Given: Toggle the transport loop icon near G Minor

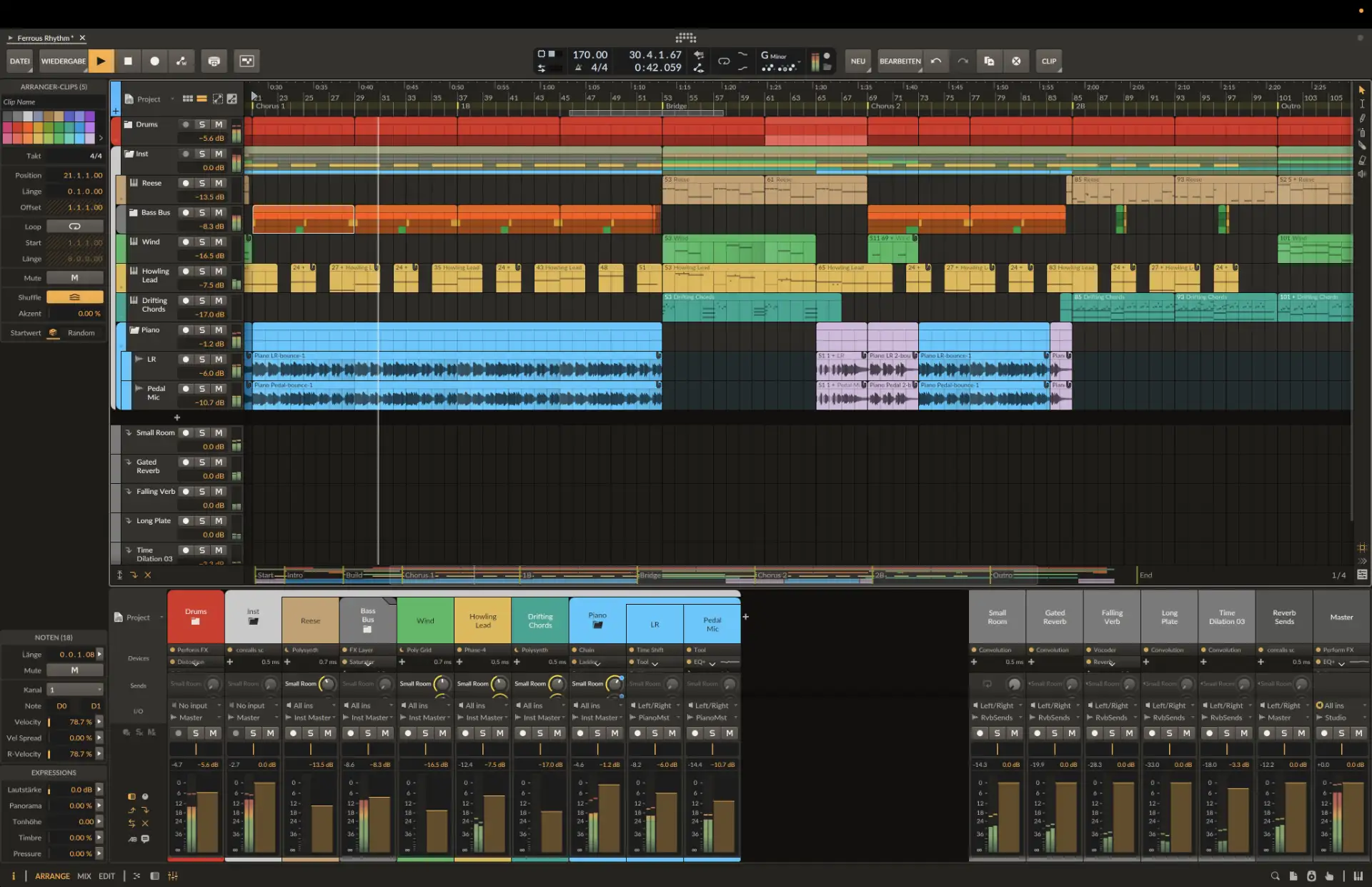Looking at the screenshot, I should pyautogui.click(x=723, y=61).
